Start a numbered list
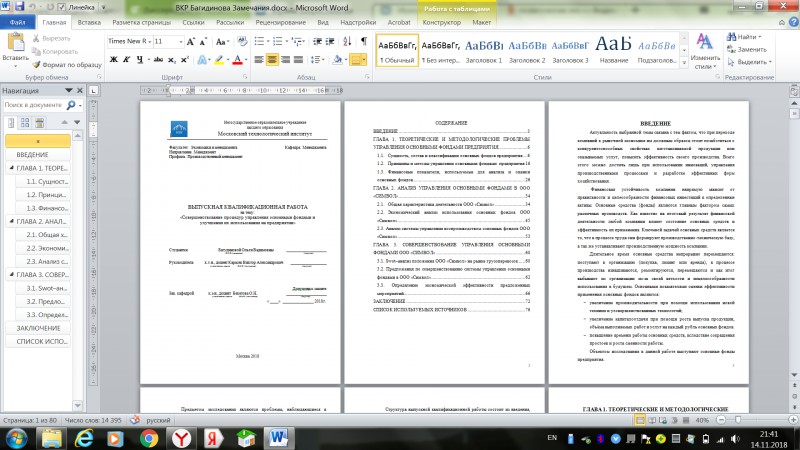The width and height of the screenshot is (800, 450). coord(278,41)
